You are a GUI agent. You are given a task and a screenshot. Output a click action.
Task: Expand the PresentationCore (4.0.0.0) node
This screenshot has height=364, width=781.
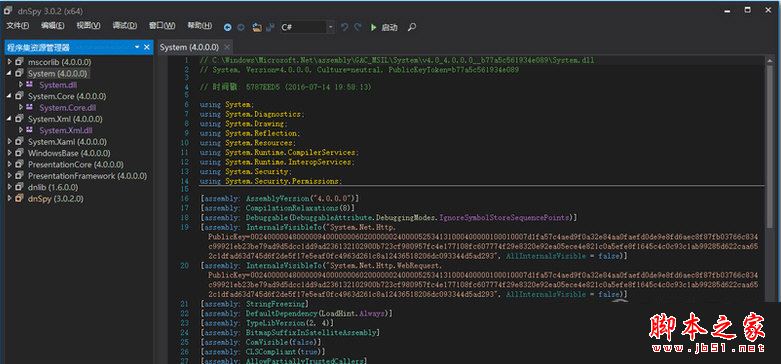(9, 164)
